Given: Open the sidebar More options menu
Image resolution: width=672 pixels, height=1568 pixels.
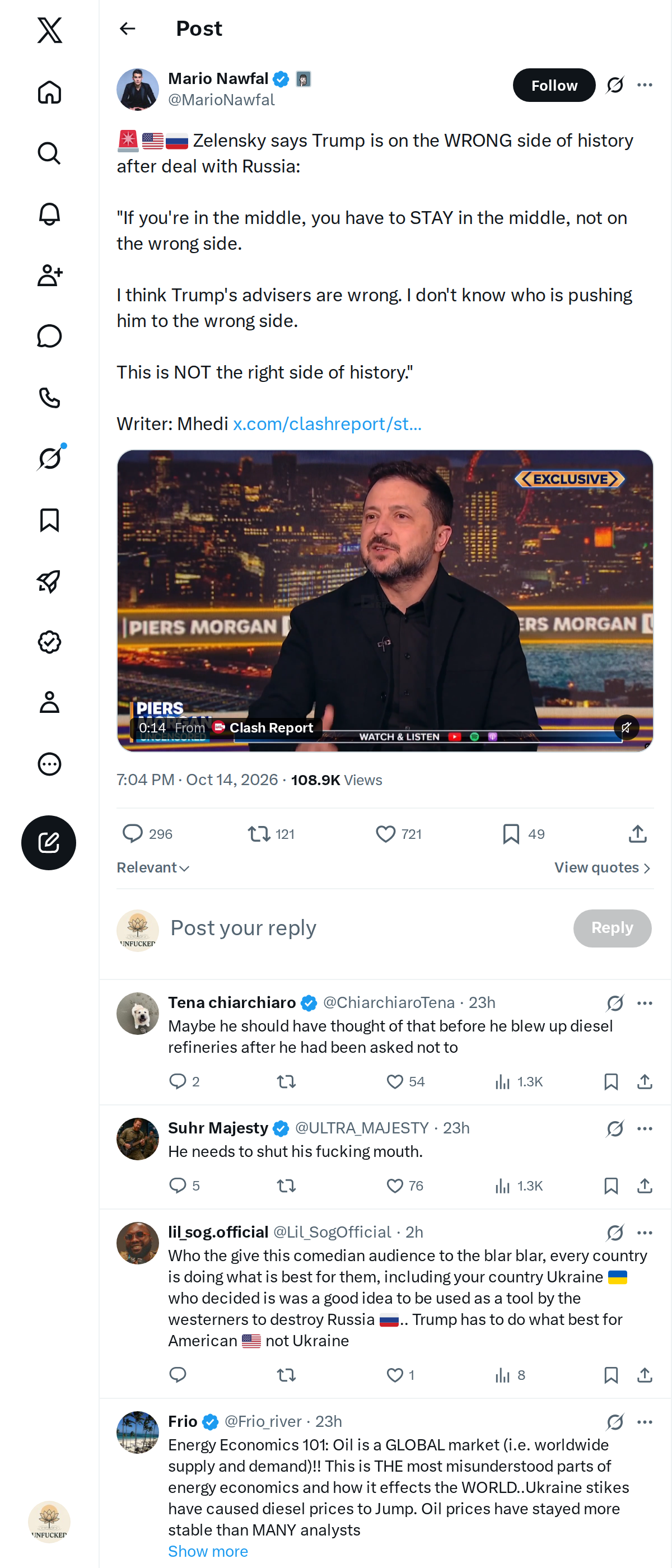Looking at the screenshot, I should [49, 763].
